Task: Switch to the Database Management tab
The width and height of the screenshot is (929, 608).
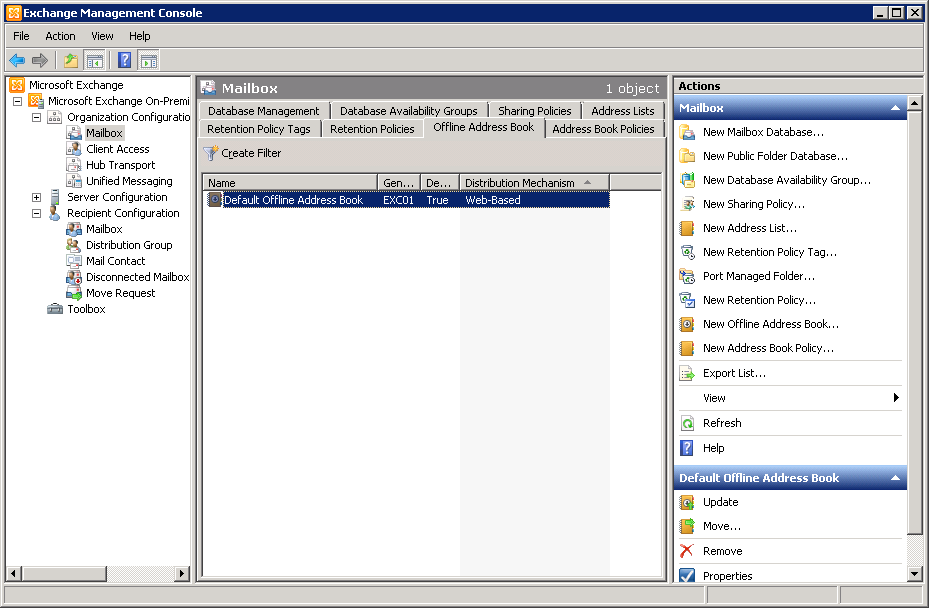Action: pyautogui.click(x=264, y=111)
